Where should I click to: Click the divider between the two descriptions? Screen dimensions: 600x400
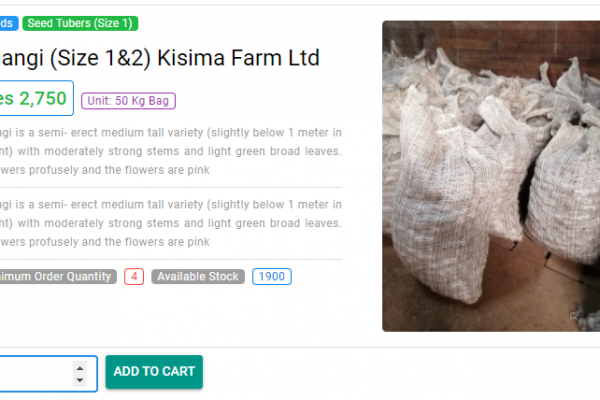[x=171, y=188]
